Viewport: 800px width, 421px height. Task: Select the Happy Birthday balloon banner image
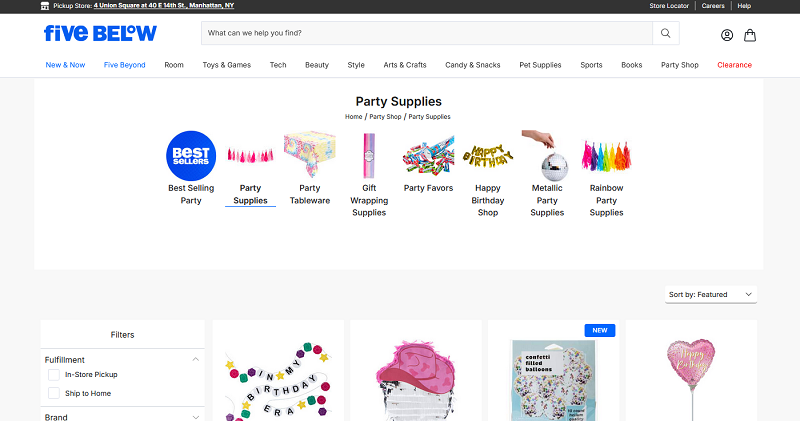point(488,156)
